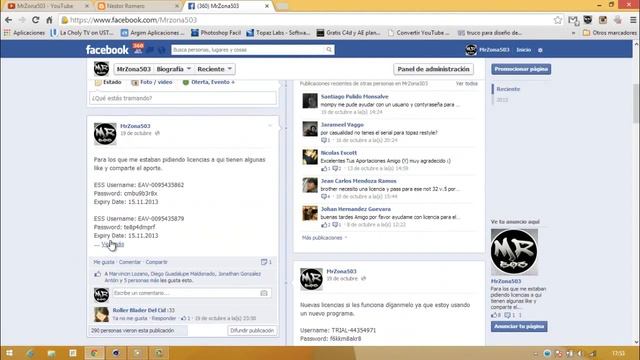The width and height of the screenshot is (640, 360).
Task: Click the MrZona503 page name button
Action: pyautogui.click(x=133, y=69)
